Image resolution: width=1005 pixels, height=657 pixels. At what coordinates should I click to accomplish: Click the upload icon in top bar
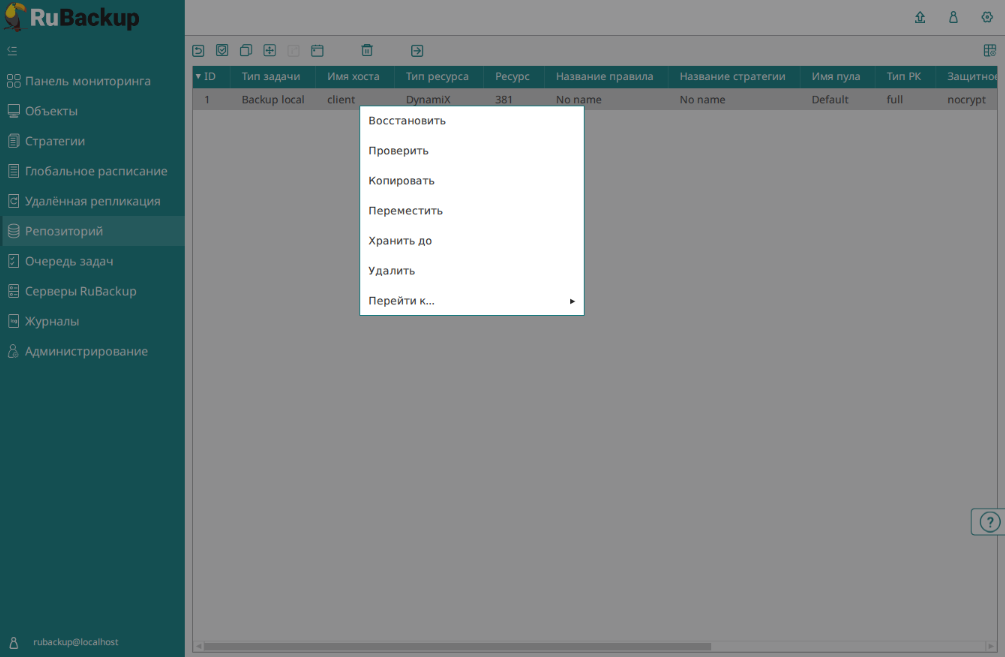click(920, 17)
